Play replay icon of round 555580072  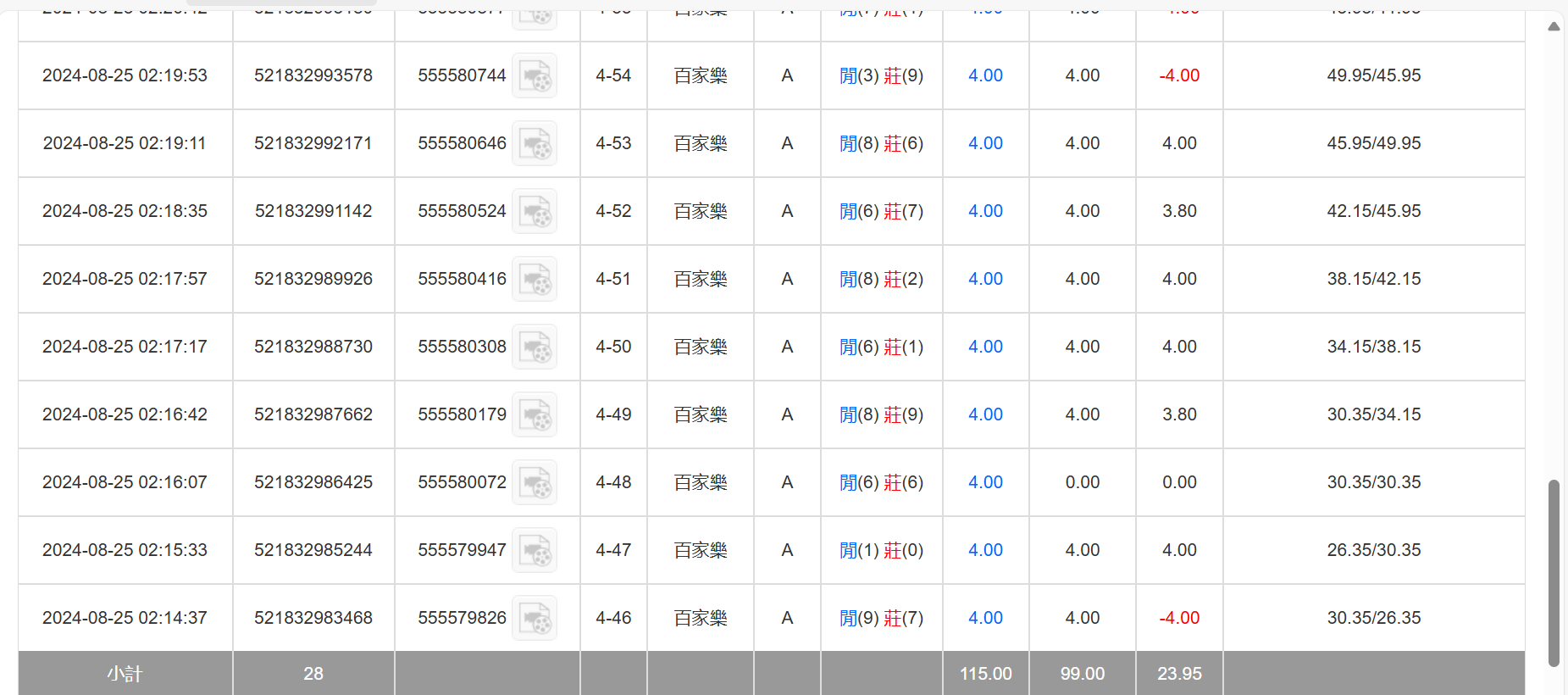pyautogui.click(x=535, y=483)
